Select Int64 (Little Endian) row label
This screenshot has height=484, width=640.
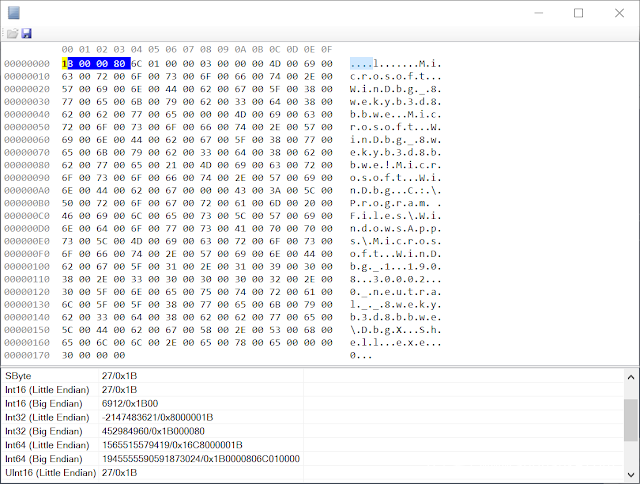[x=47, y=445]
